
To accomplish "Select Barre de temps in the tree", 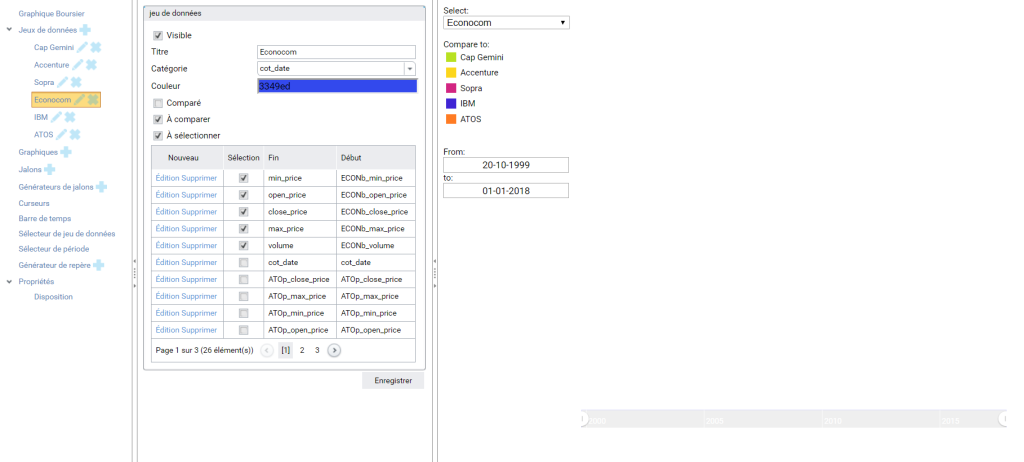I will coord(45,218).
